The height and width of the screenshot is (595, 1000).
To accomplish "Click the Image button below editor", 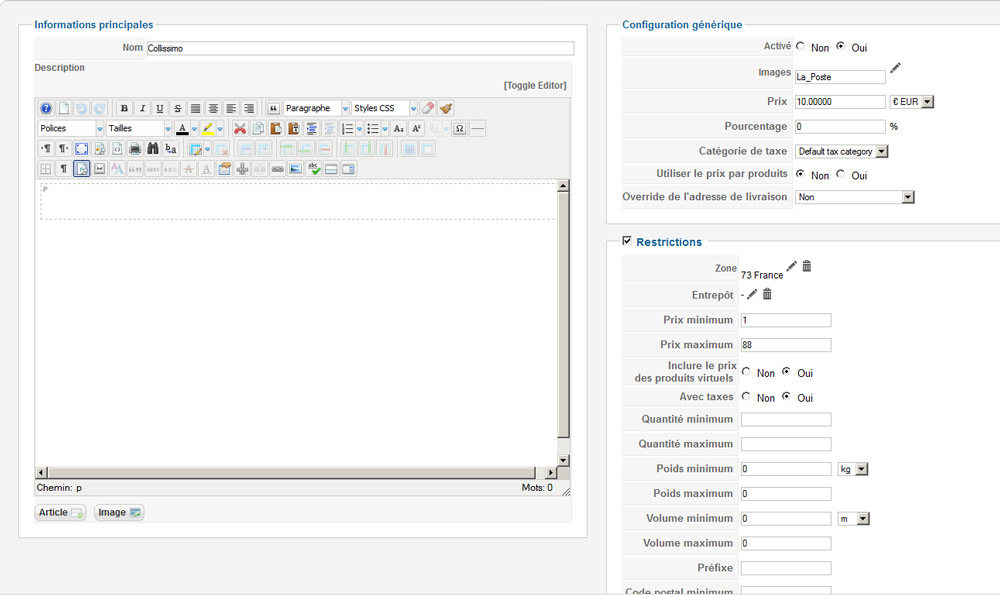I will click(119, 512).
